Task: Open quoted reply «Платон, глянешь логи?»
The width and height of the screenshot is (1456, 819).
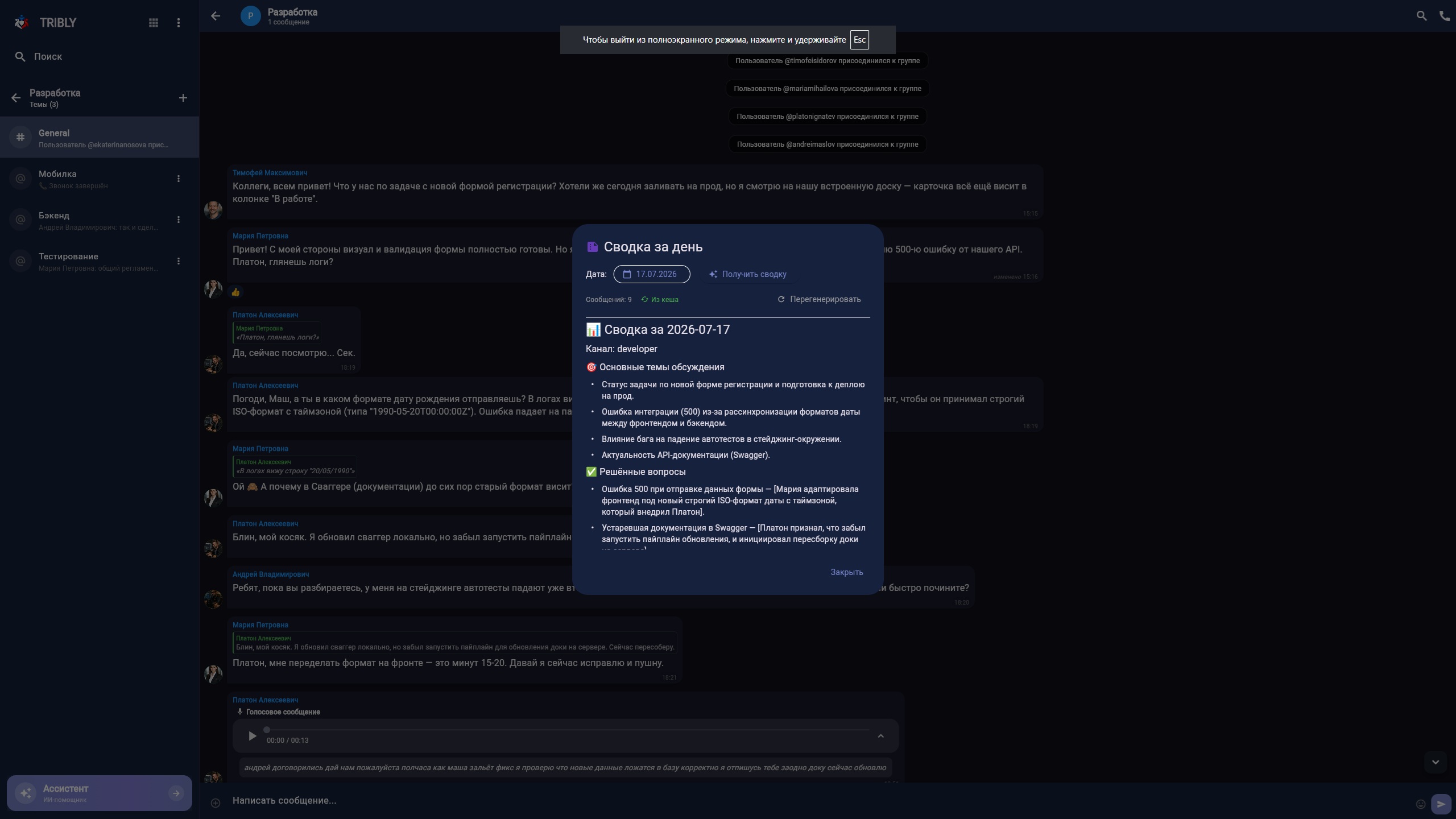Action: tap(277, 333)
